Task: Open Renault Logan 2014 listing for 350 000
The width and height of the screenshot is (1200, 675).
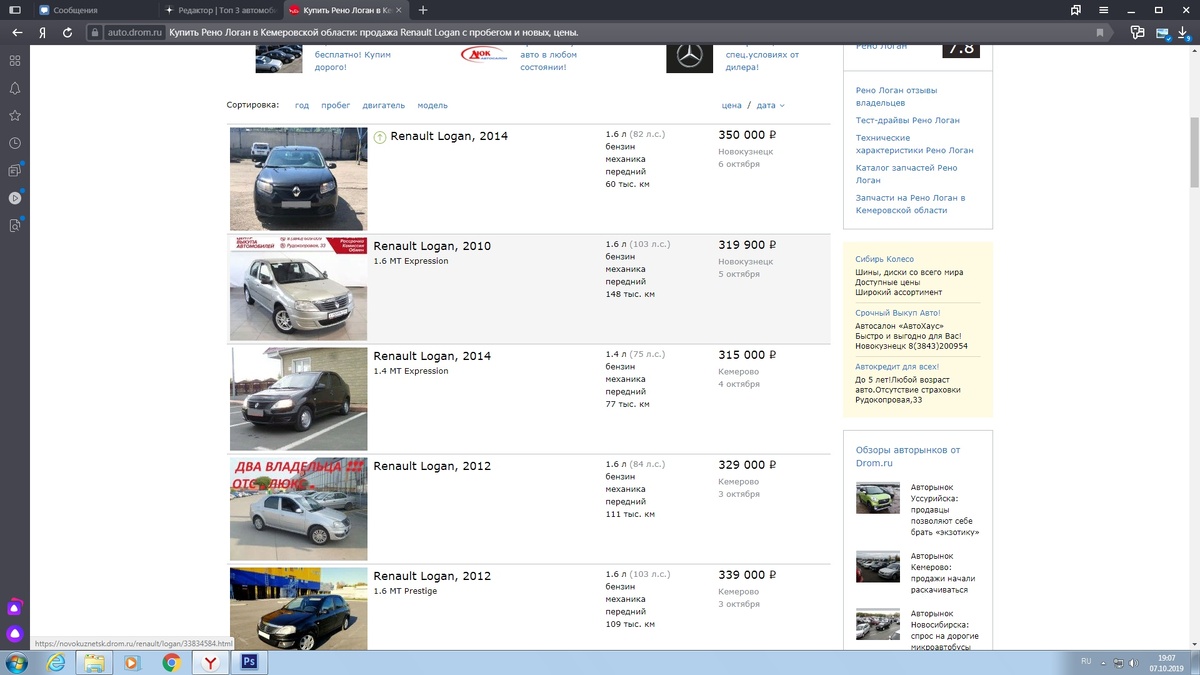Action: pyautogui.click(x=449, y=136)
